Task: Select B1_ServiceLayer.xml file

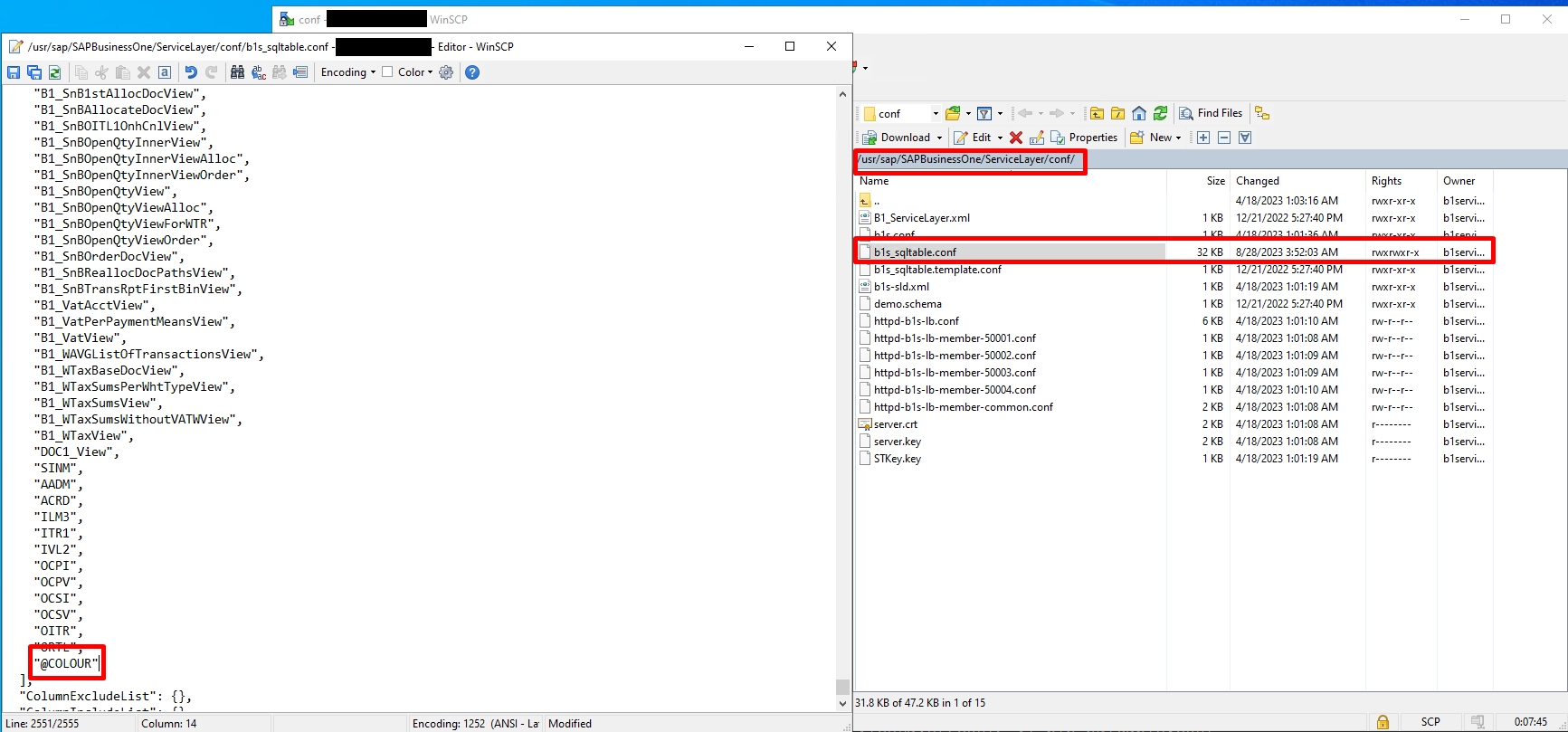Action: pos(921,218)
